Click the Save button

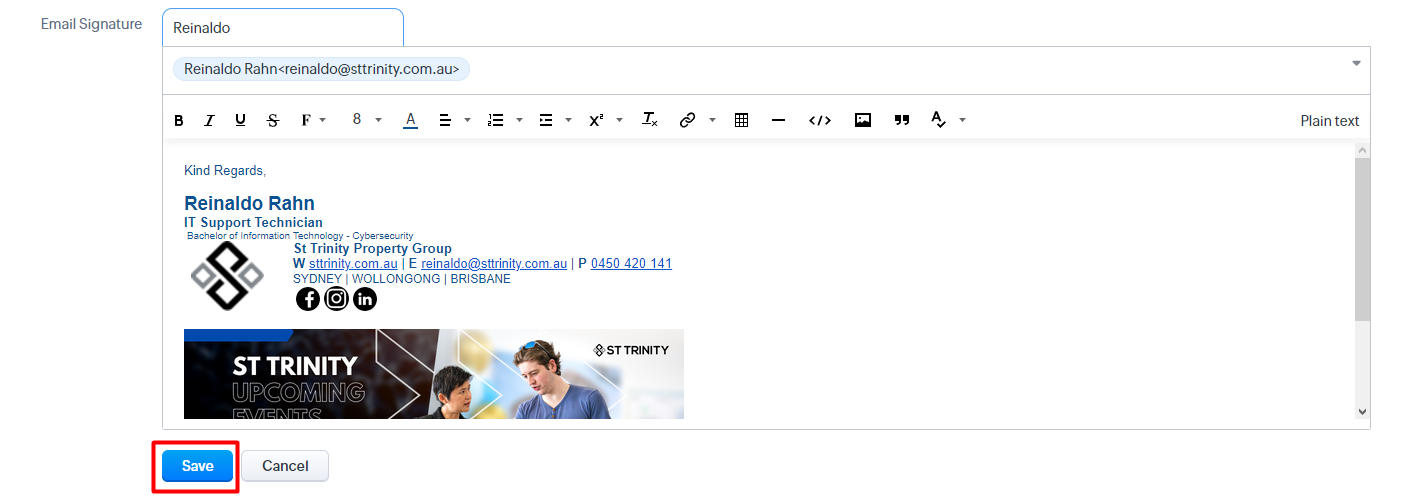(198, 466)
